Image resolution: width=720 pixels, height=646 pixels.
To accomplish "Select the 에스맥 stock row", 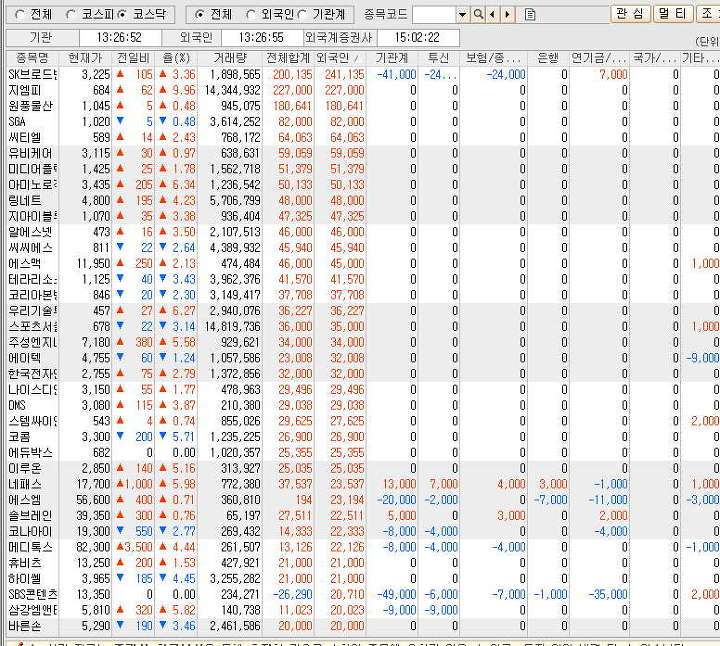I will (363, 264).
